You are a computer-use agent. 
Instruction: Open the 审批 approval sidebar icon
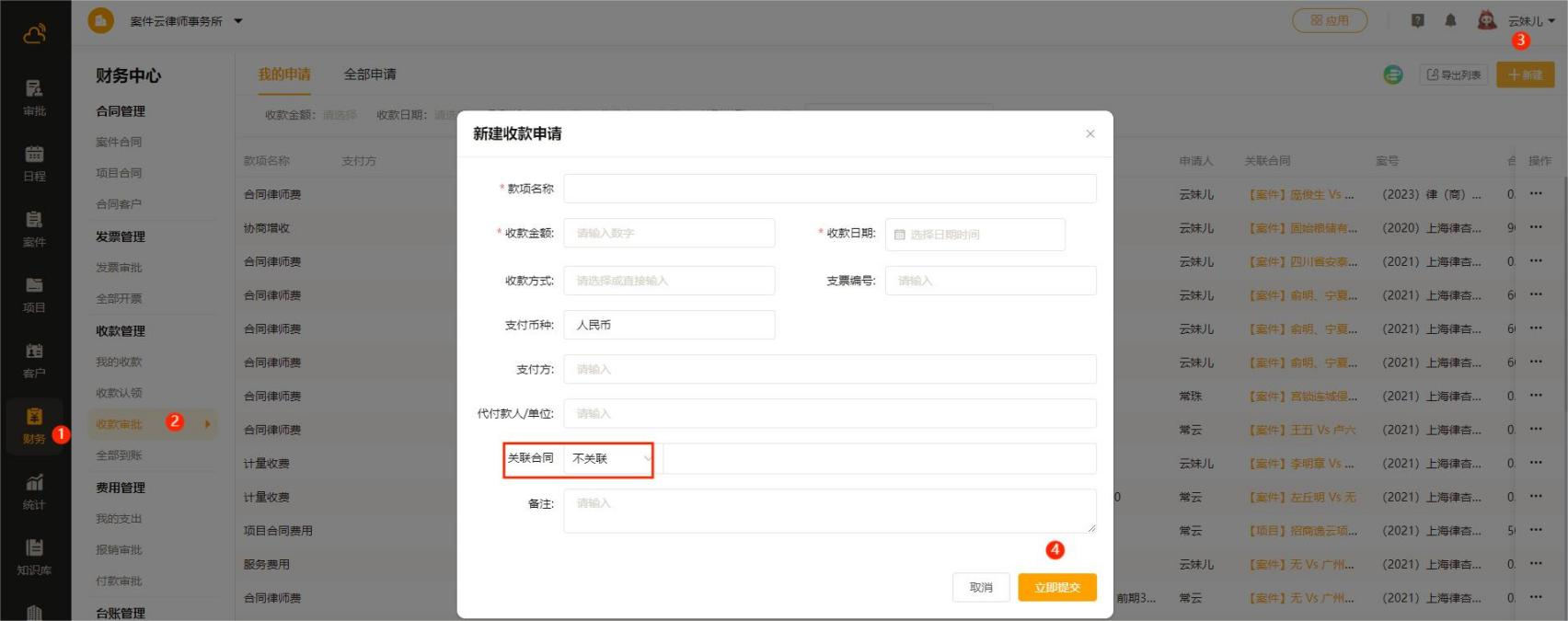pos(34,97)
